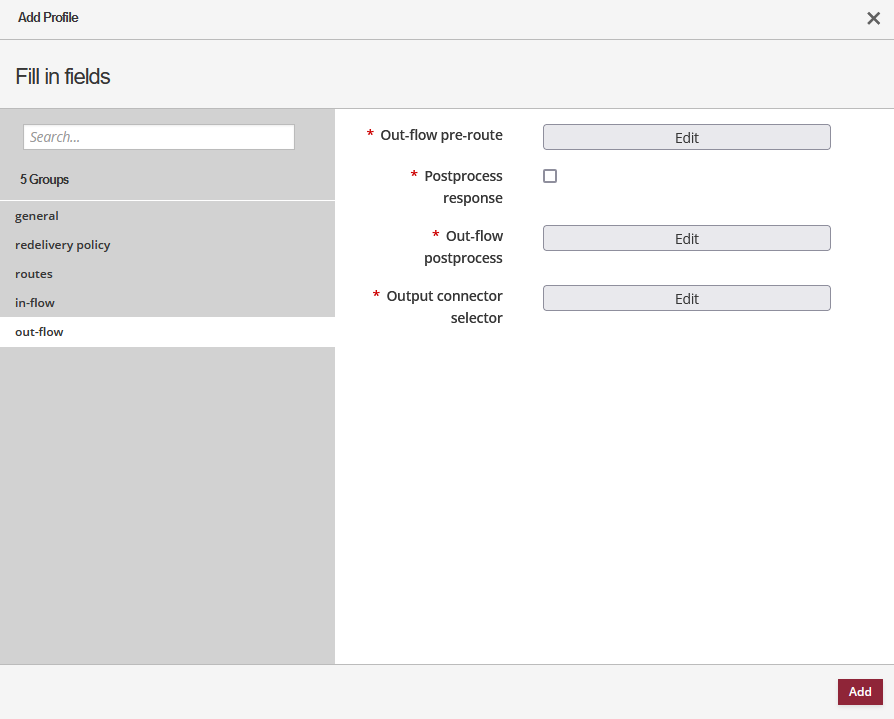This screenshot has height=719, width=894.
Task: Click the Fill in fields heading
Action: pos(63,76)
